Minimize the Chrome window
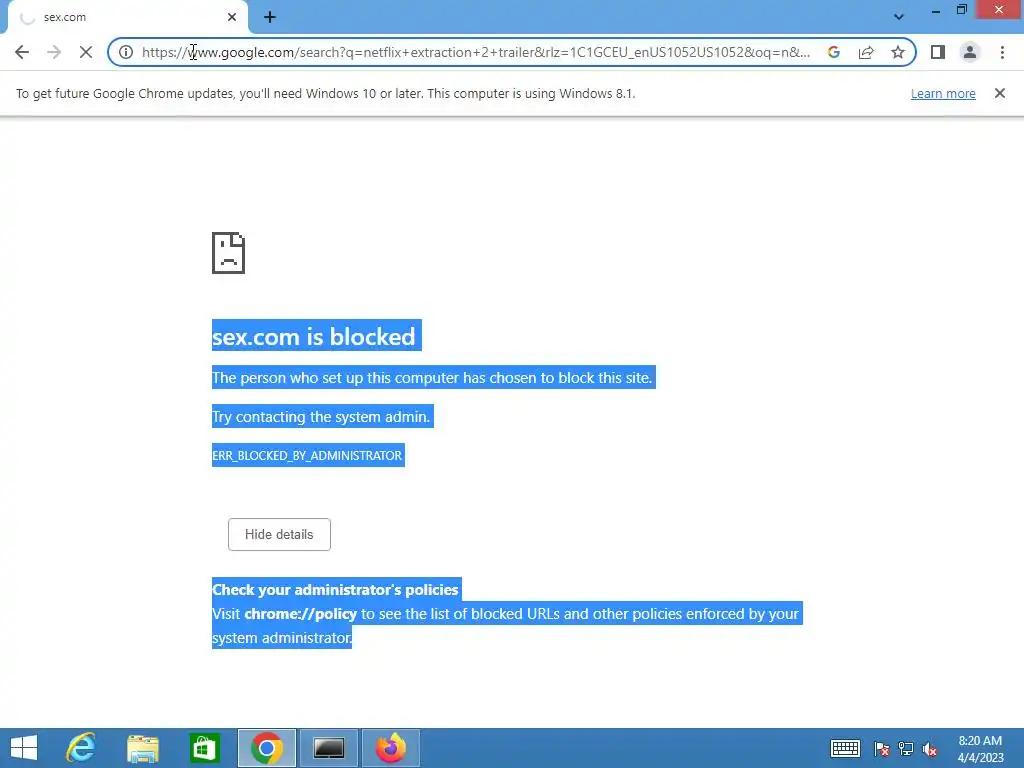 pyautogui.click(x=936, y=10)
